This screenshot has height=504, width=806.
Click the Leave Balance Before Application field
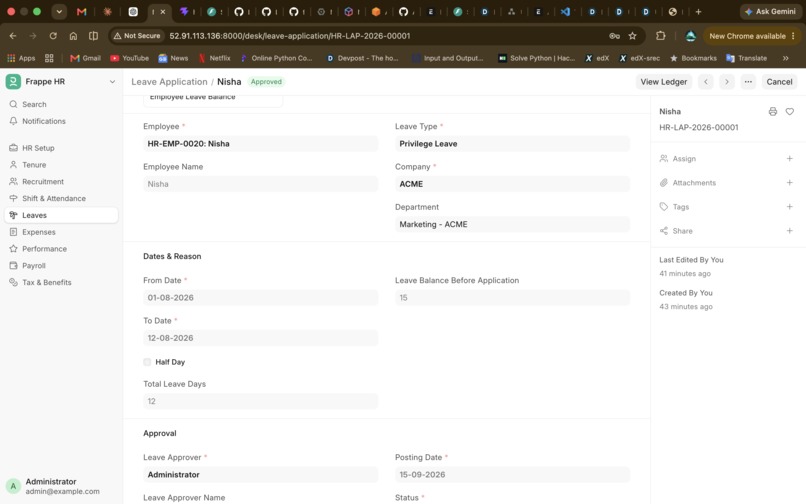pos(512,298)
